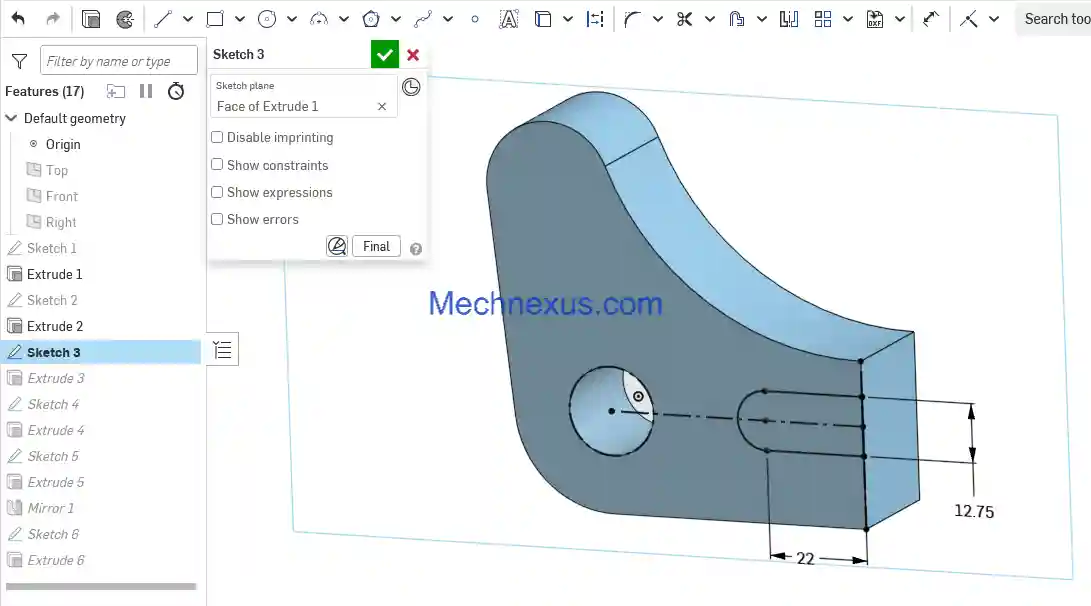The height and width of the screenshot is (606, 1091).
Task: Select the Center point circle tool
Action: (267, 19)
